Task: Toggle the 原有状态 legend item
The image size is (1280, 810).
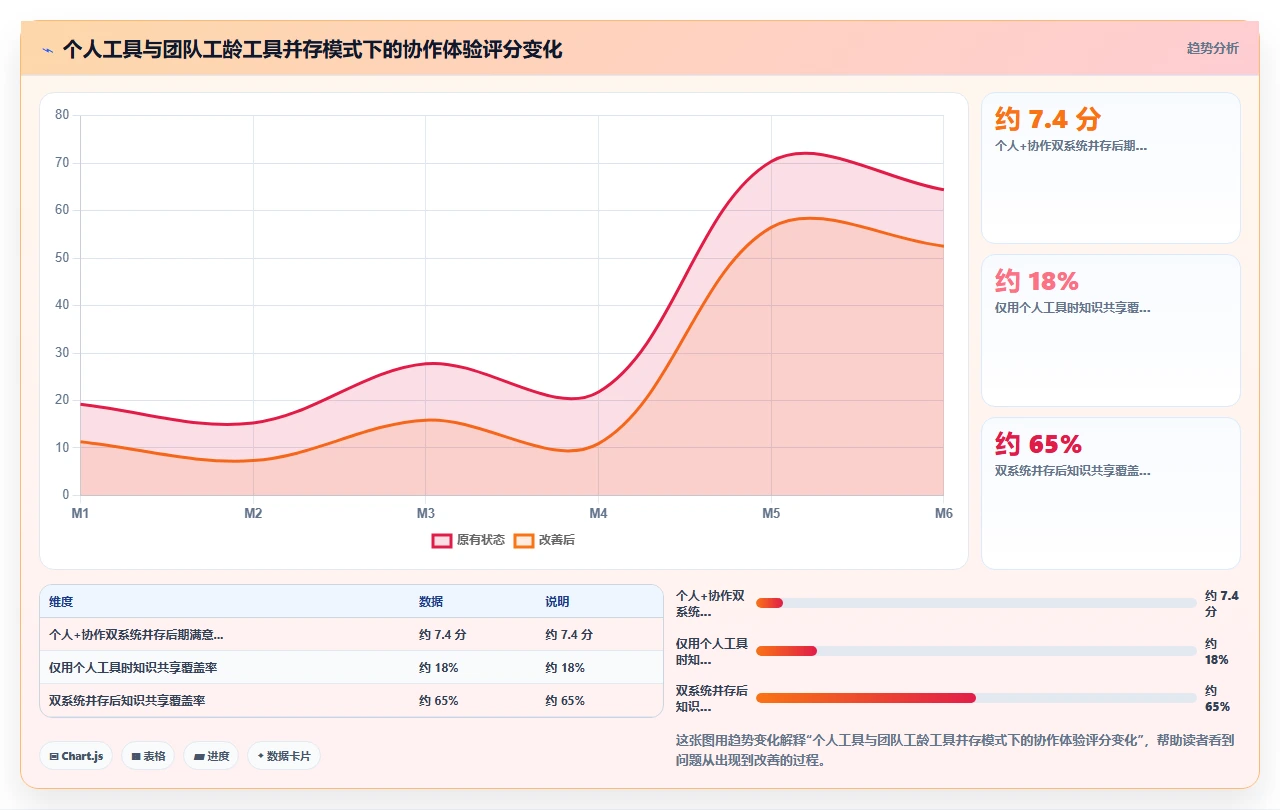Action: tap(468, 540)
